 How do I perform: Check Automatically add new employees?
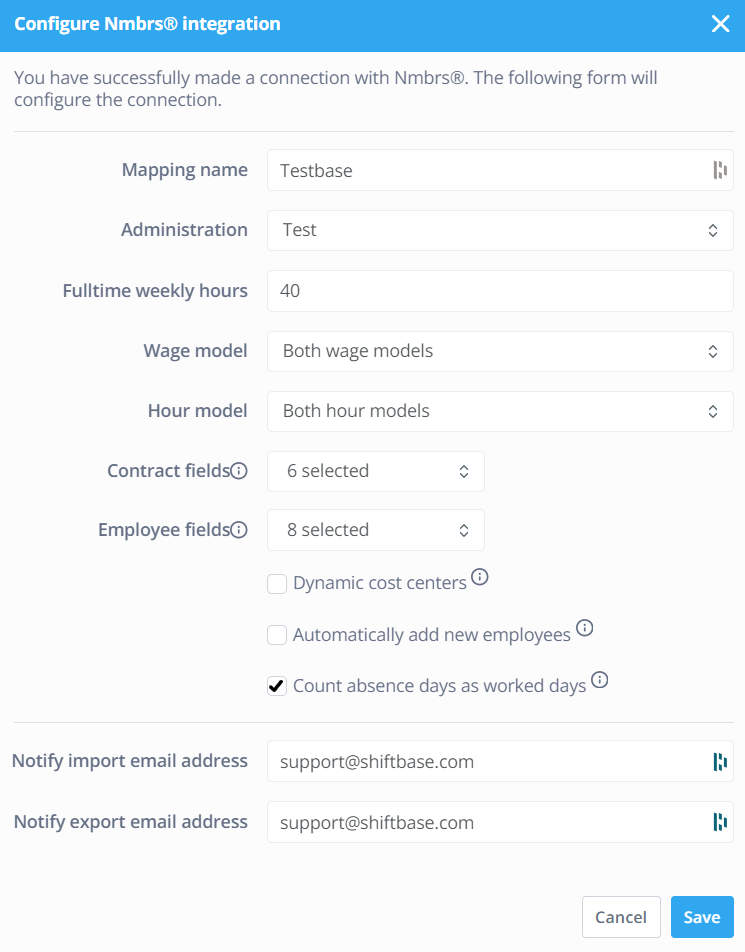pyautogui.click(x=277, y=634)
